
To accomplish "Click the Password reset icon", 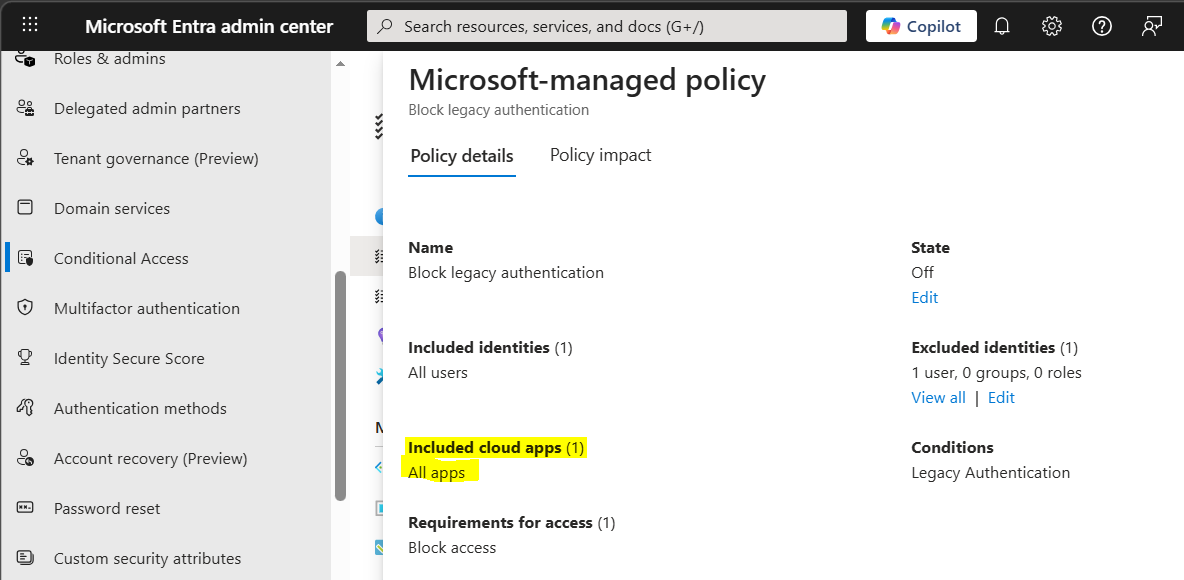I will [26, 508].
